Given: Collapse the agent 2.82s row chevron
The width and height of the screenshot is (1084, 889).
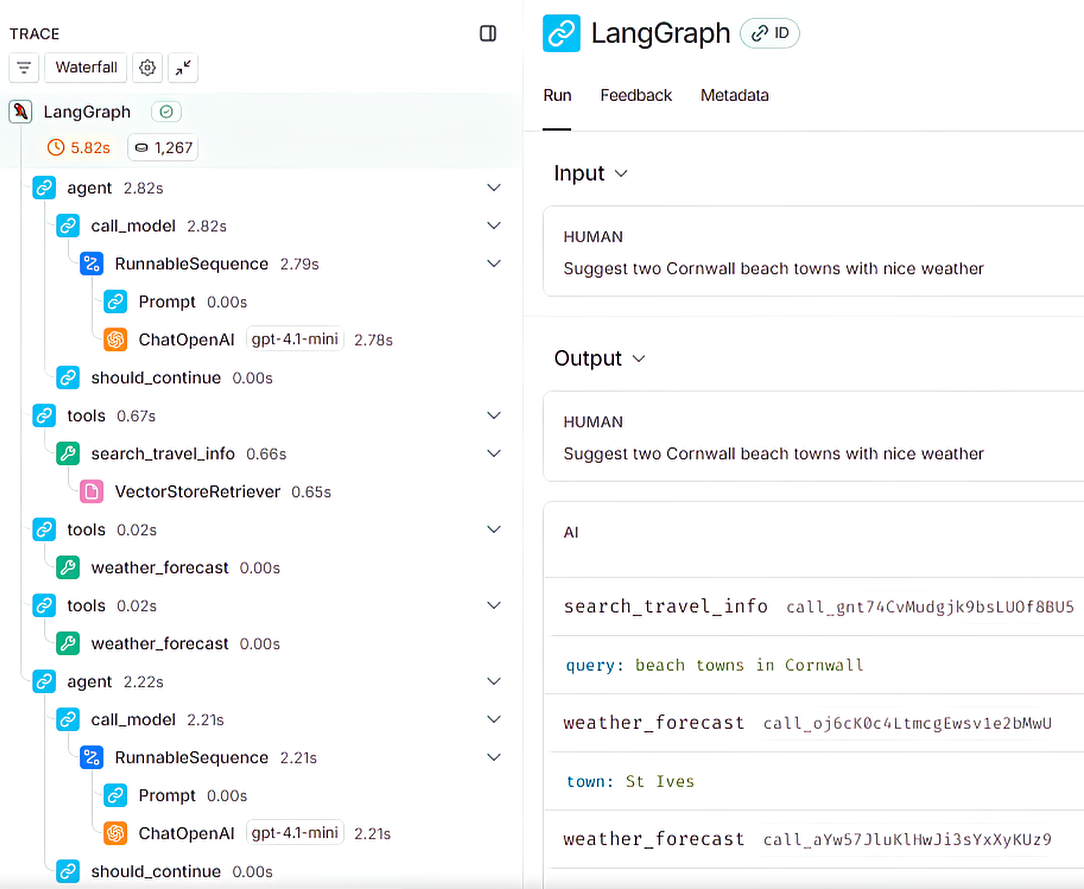Looking at the screenshot, I should pyautogui.click(x=494, y=187).
